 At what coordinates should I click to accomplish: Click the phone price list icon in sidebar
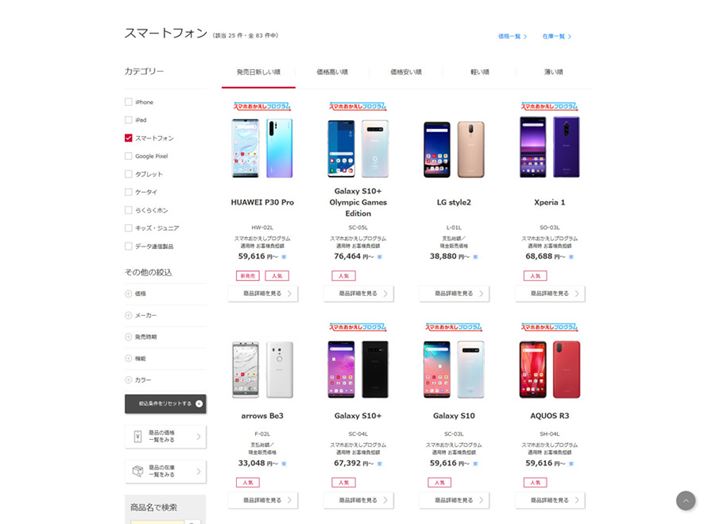(x=138, y=436)
